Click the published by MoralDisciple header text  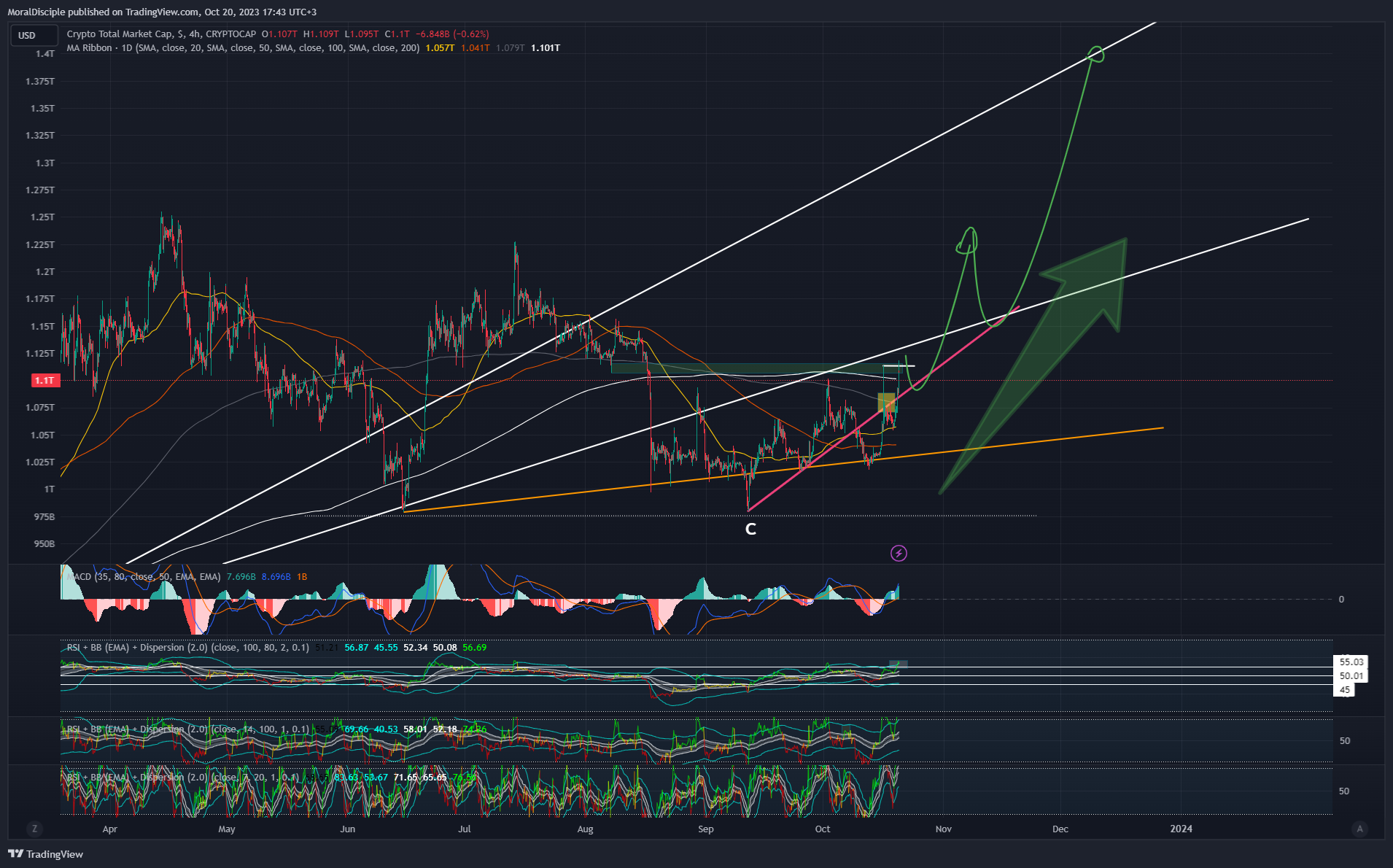(162, 12)
